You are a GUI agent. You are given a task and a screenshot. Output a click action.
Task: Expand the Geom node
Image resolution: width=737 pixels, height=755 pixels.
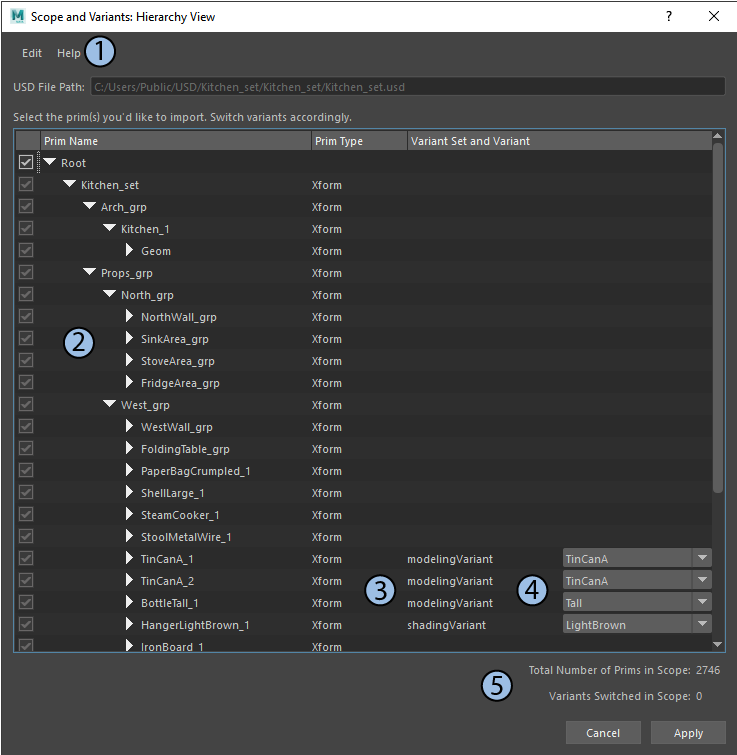[x=129, y=250]
